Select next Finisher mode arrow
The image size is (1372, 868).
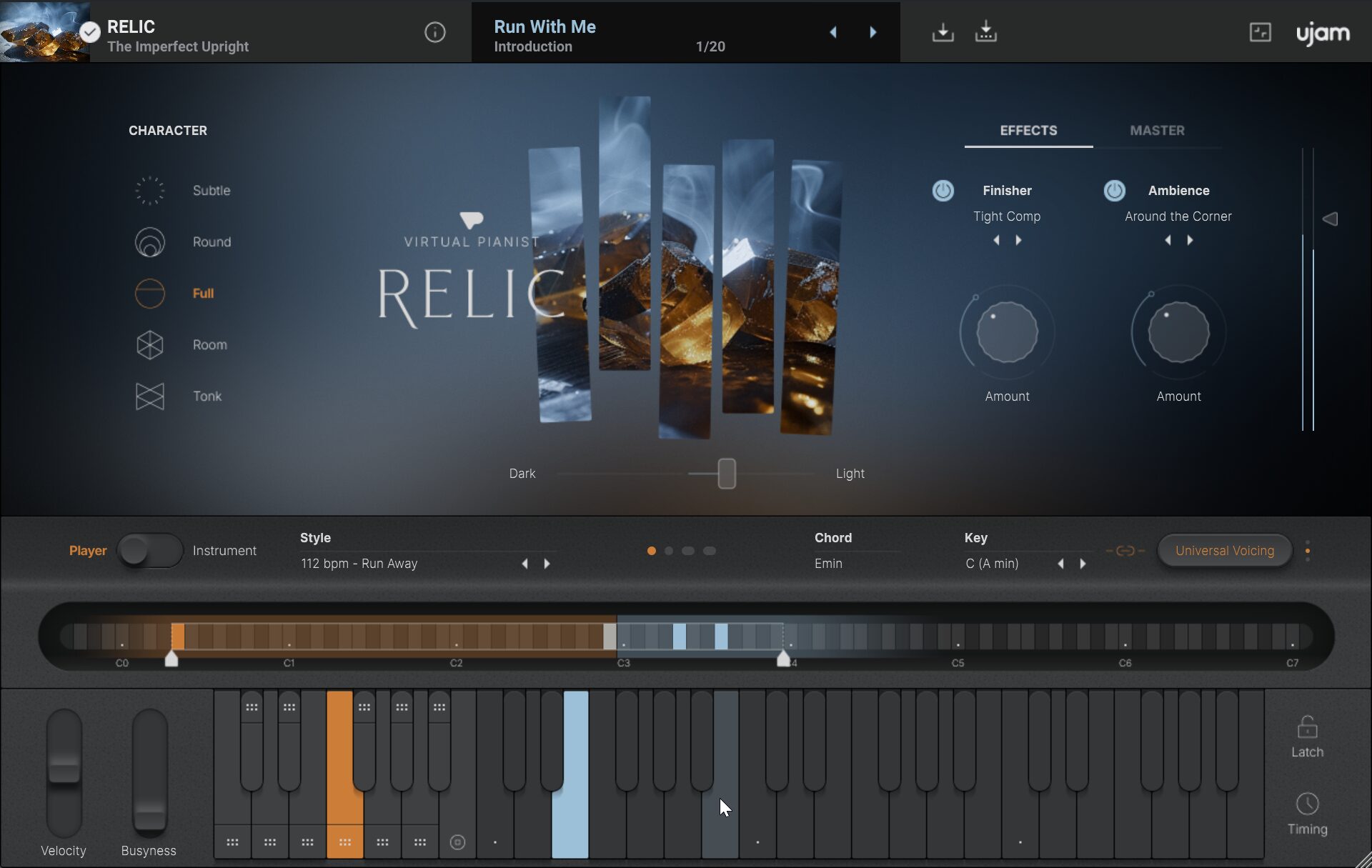(1018, 241)
